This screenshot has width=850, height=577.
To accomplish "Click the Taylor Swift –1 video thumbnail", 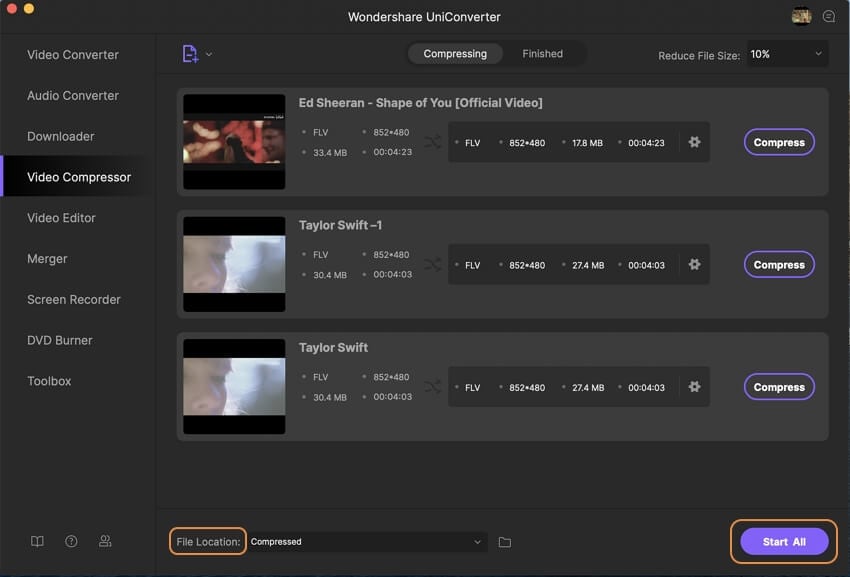I will 234,264.
